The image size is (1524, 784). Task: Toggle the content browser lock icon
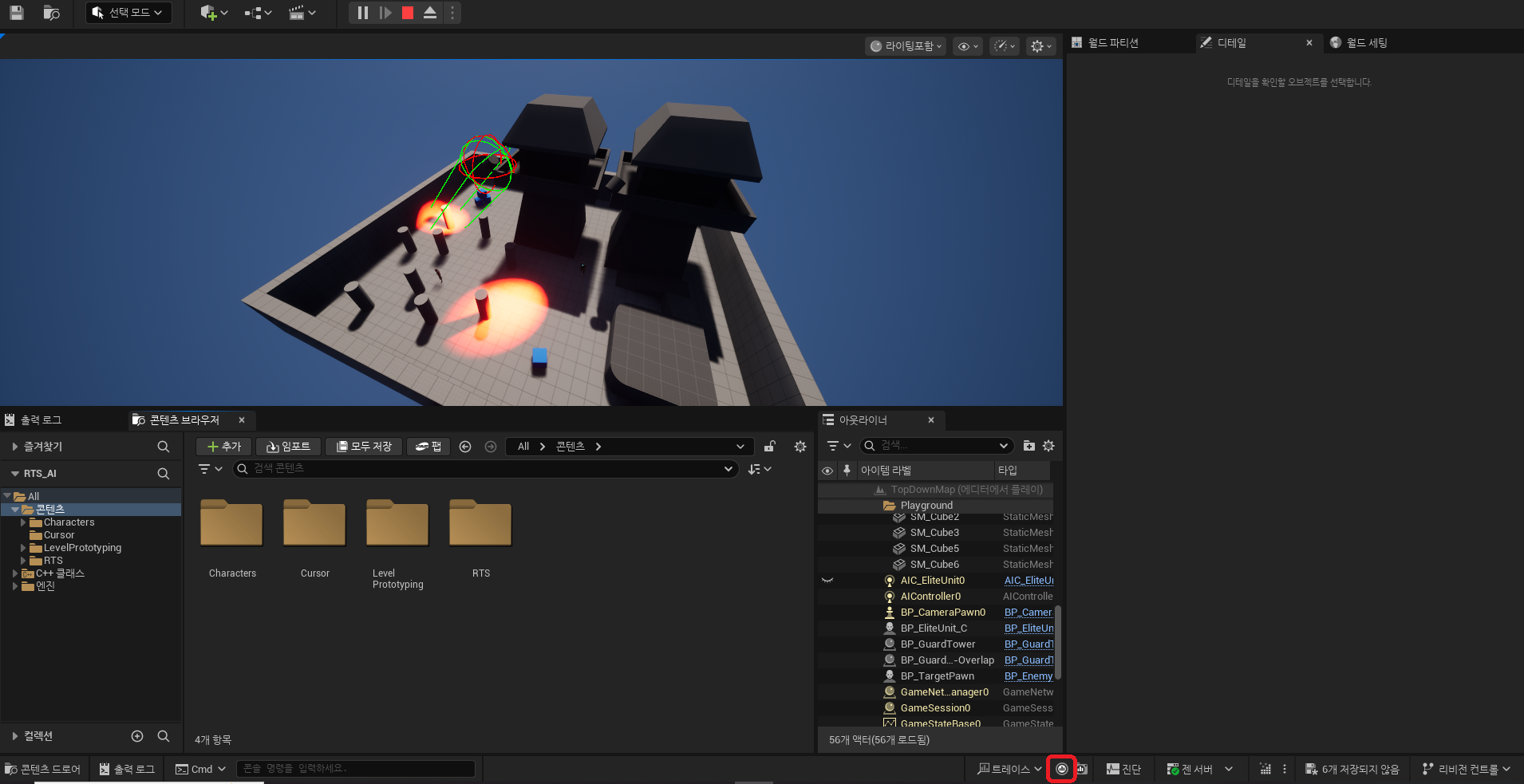770,447
